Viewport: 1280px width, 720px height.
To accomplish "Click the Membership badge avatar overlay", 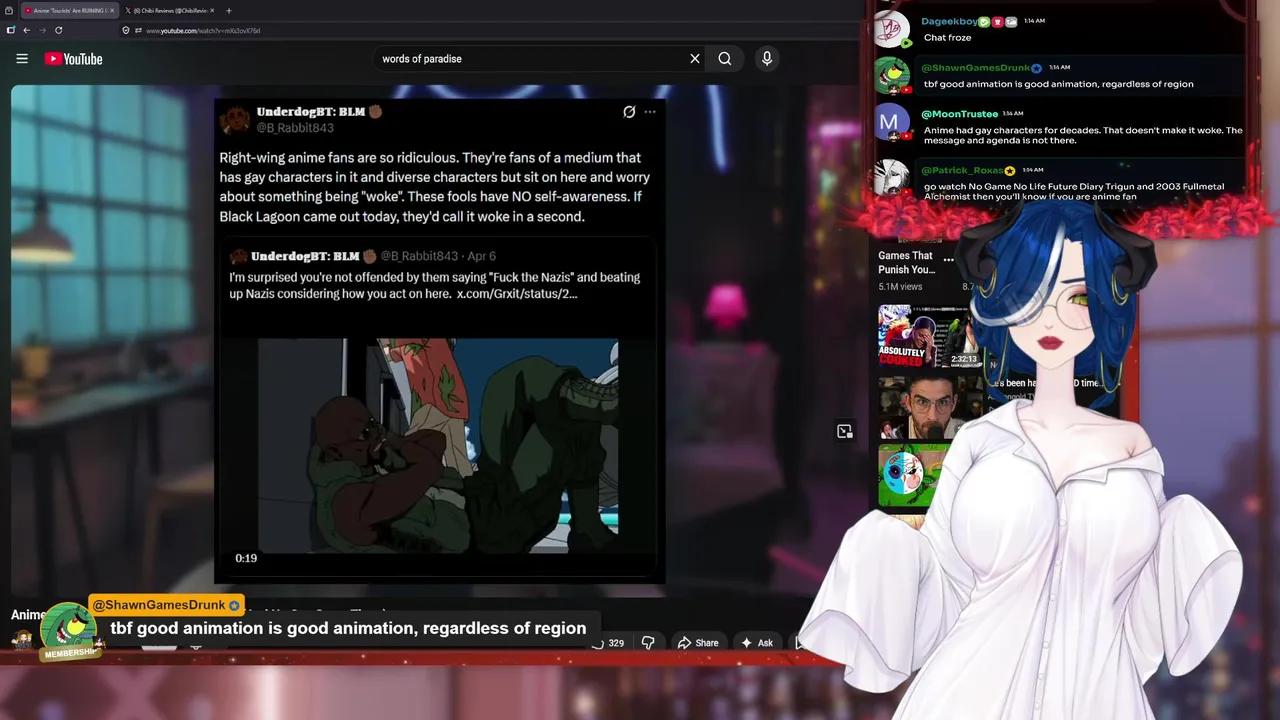I will [x=68, y=632].
